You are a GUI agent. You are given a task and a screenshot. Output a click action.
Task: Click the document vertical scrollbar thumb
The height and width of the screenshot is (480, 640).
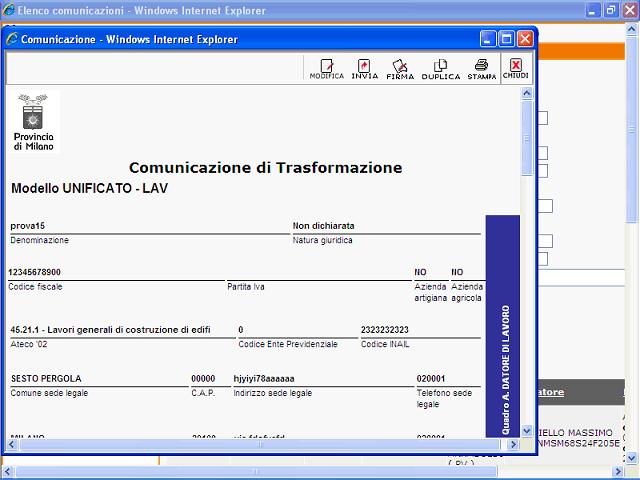point(527,138)
